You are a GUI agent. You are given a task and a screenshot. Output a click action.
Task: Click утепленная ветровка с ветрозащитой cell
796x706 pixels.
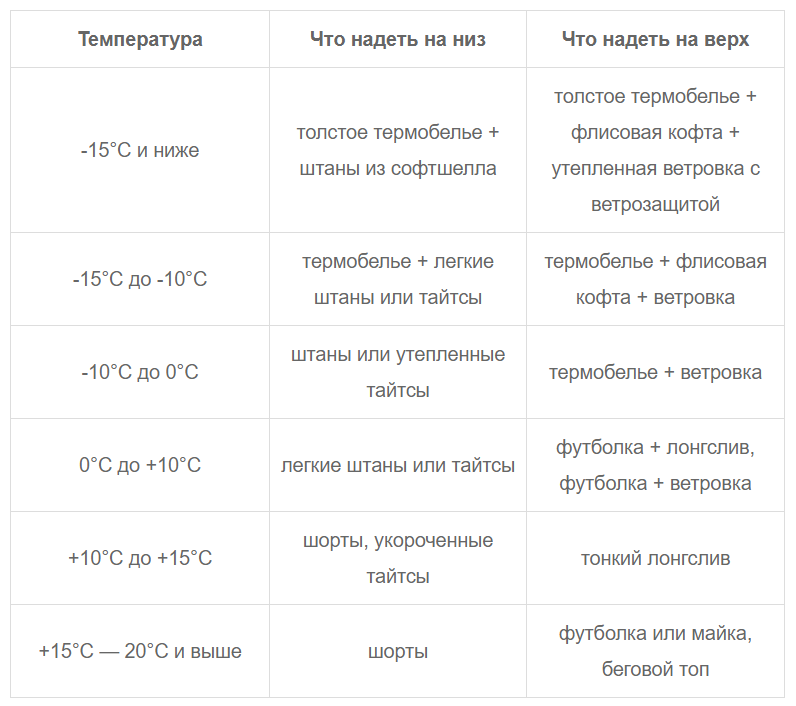(x=655, y=150)
